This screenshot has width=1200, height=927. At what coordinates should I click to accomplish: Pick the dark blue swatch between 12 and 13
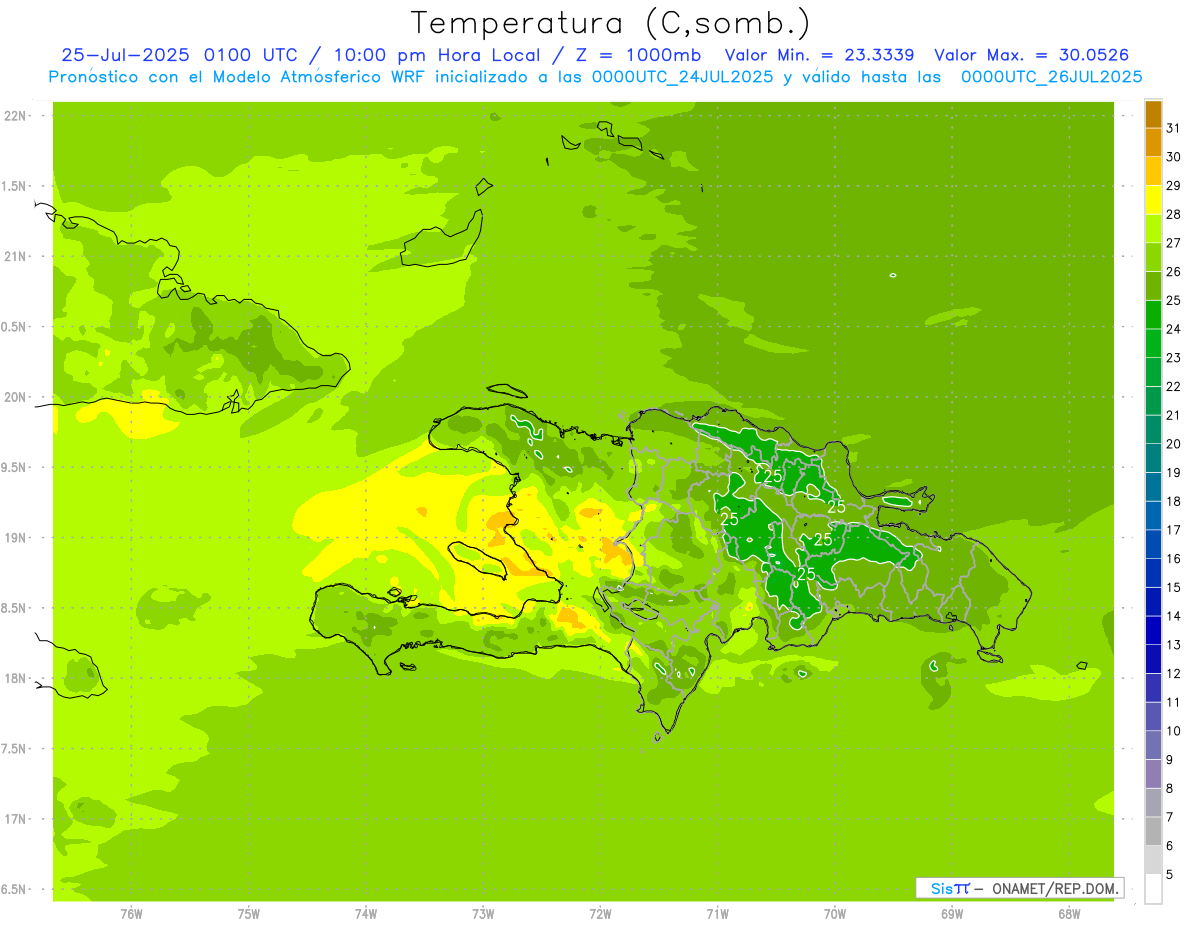pos(1153,659)
